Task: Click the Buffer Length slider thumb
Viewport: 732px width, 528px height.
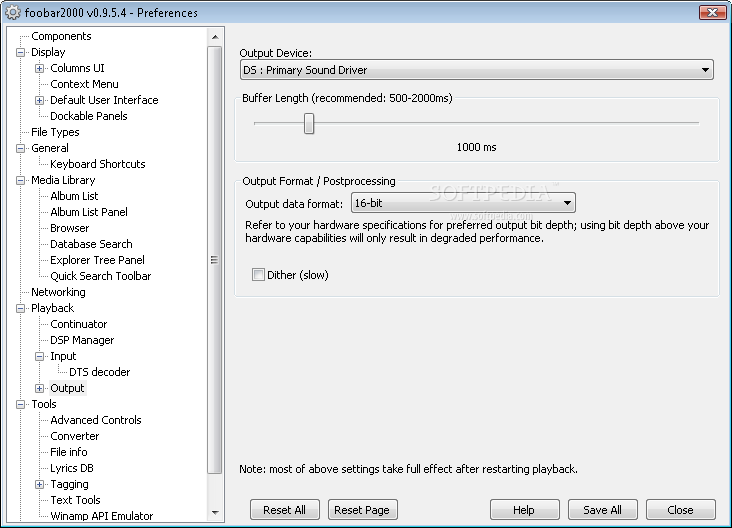Action: 309,123
